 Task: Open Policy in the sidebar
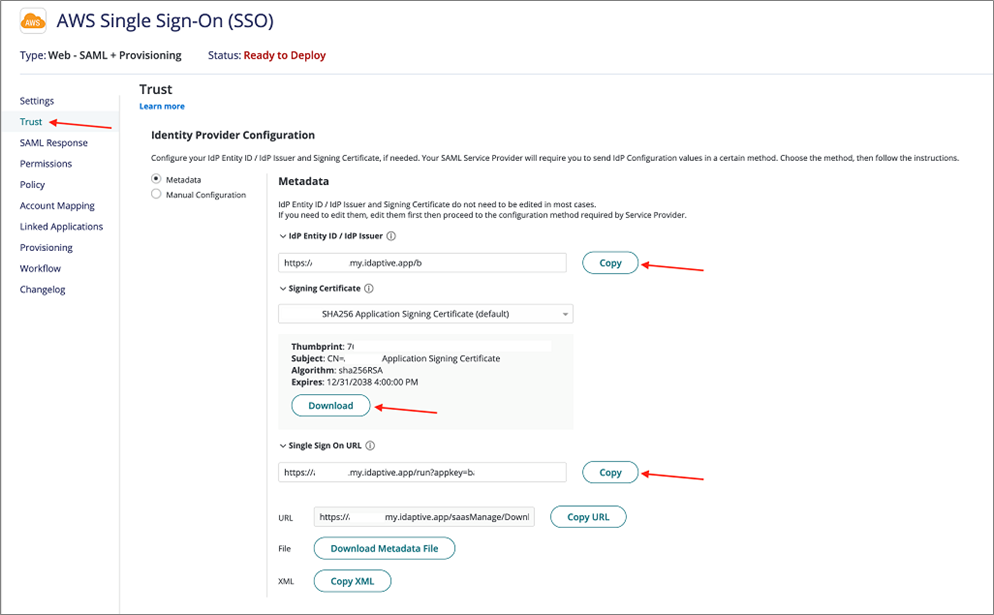coord(32,184)
